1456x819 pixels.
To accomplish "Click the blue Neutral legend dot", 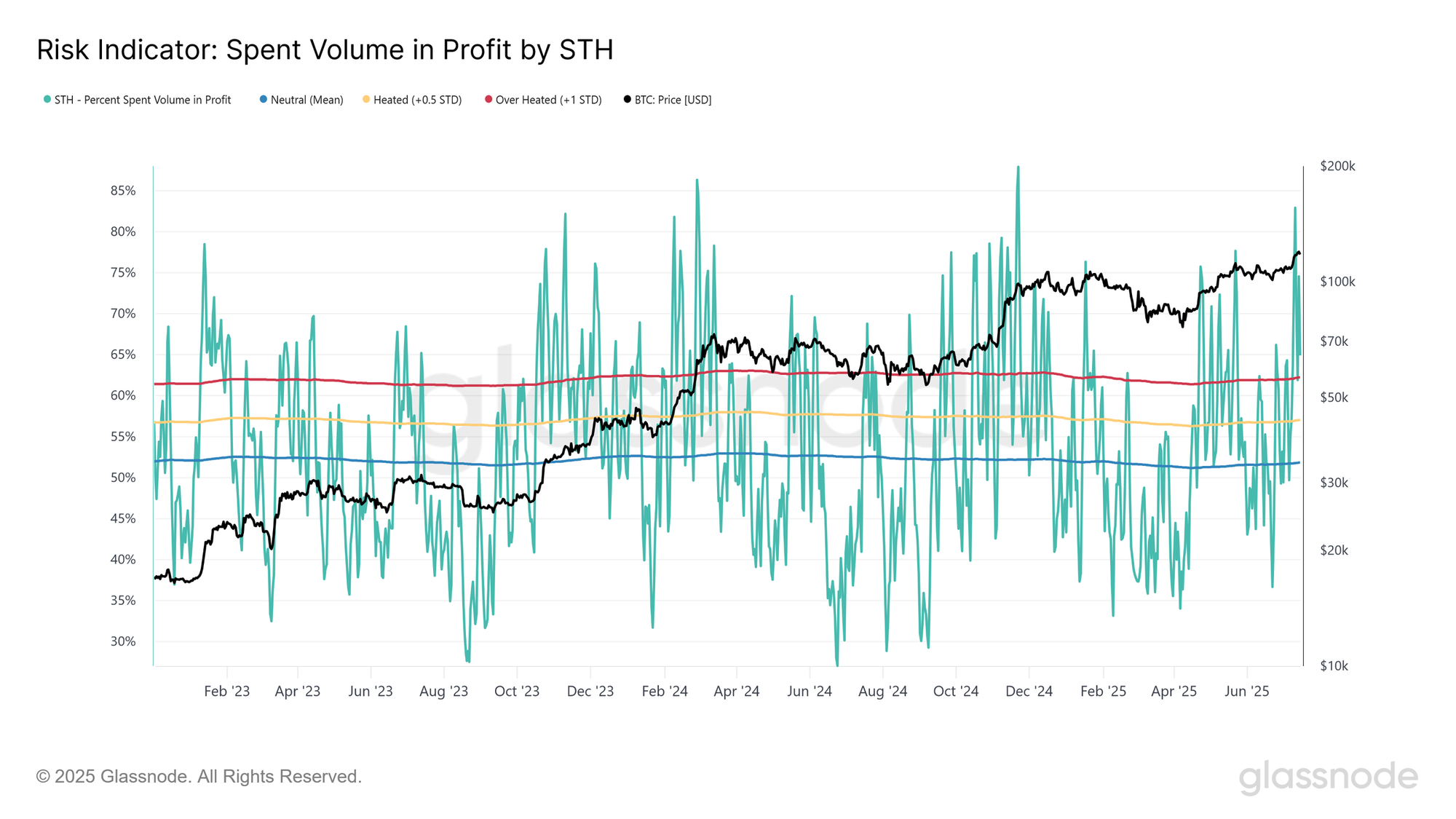I will point(264,99).
